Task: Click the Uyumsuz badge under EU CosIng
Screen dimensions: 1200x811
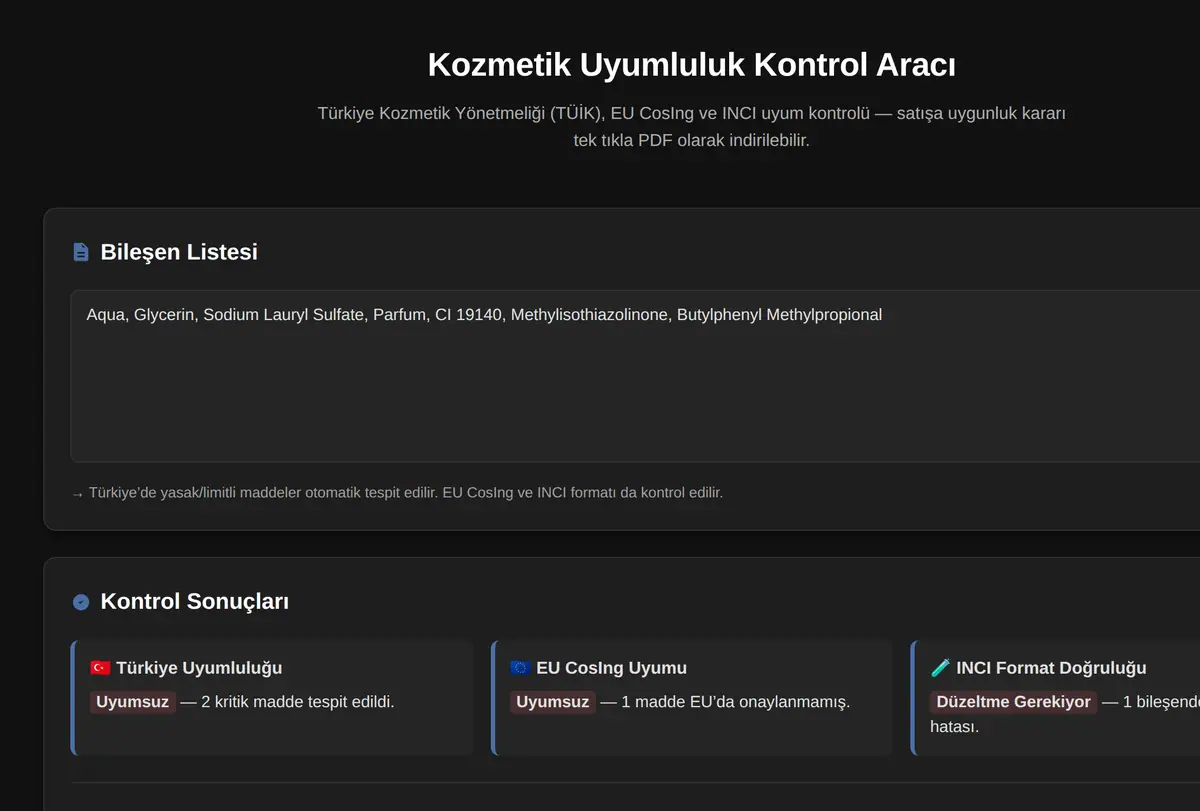Action: (553, 702)
